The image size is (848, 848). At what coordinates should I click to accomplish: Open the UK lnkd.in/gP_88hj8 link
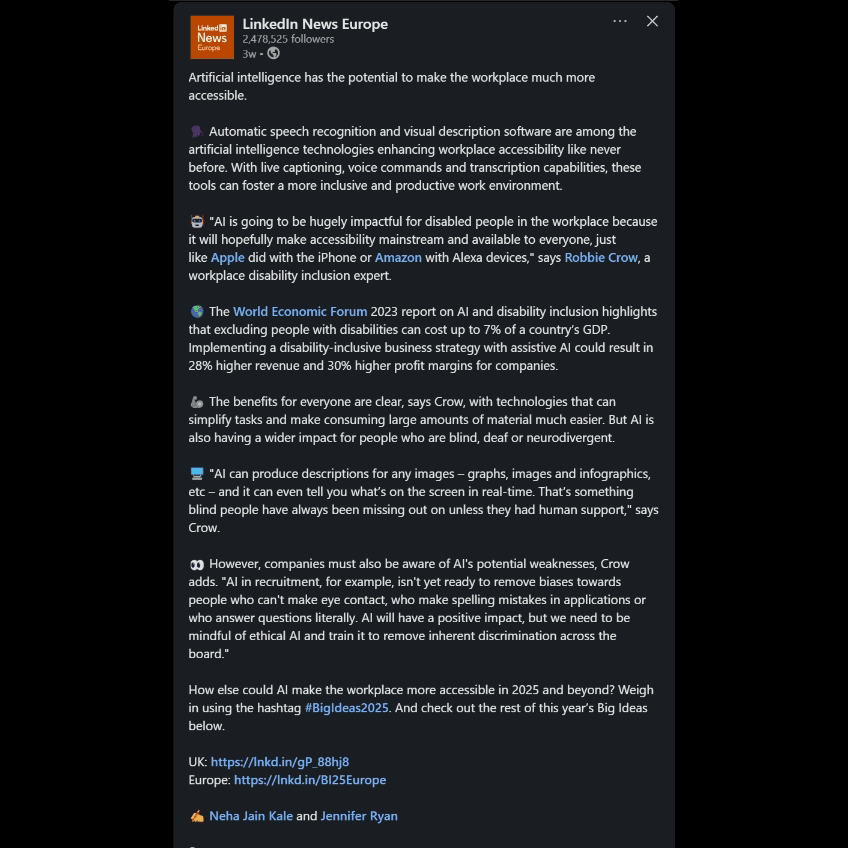[x=280, y=762]
